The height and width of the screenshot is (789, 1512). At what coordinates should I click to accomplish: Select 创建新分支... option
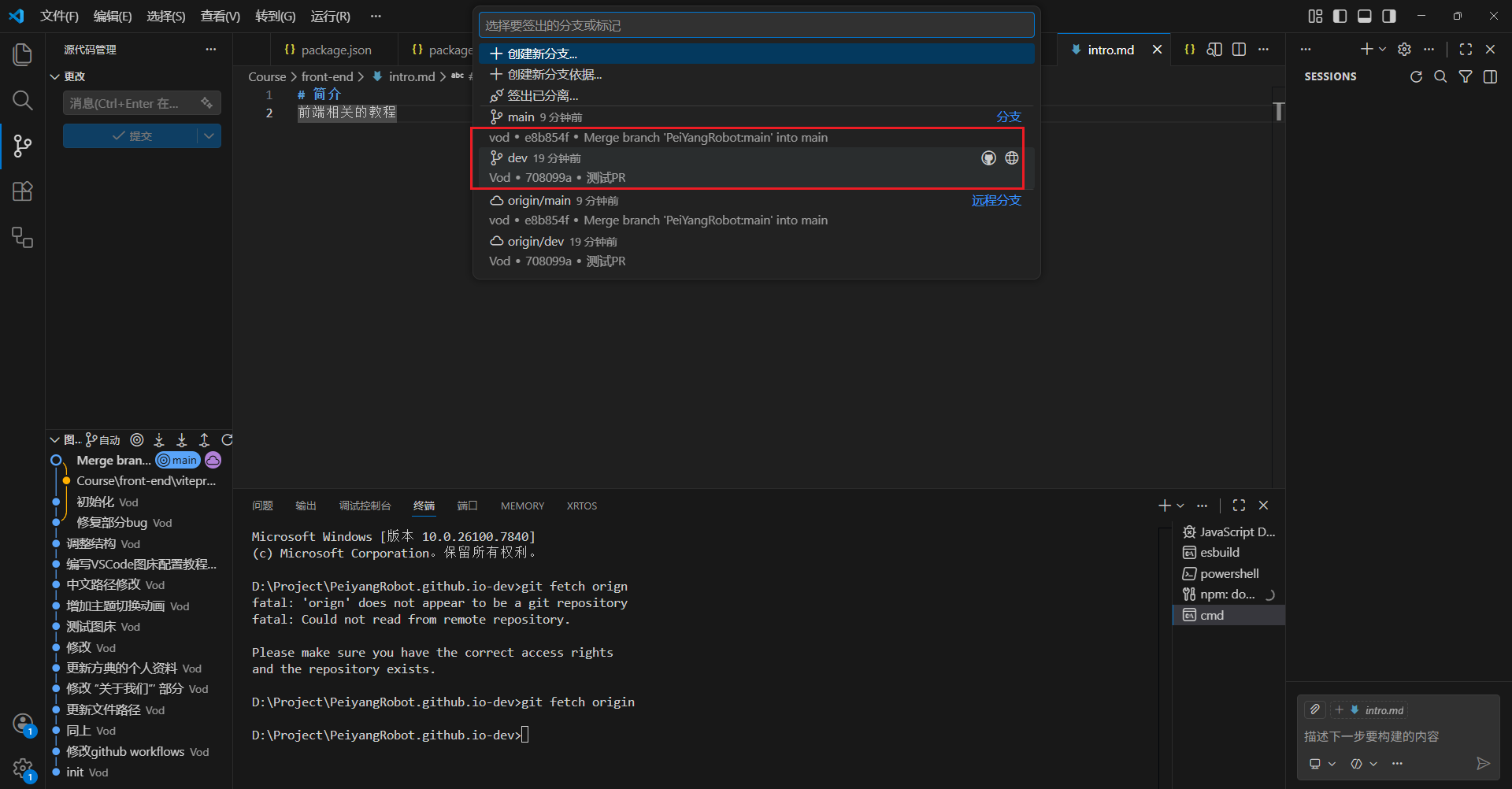pyautogui.click(x=757, y=54)
